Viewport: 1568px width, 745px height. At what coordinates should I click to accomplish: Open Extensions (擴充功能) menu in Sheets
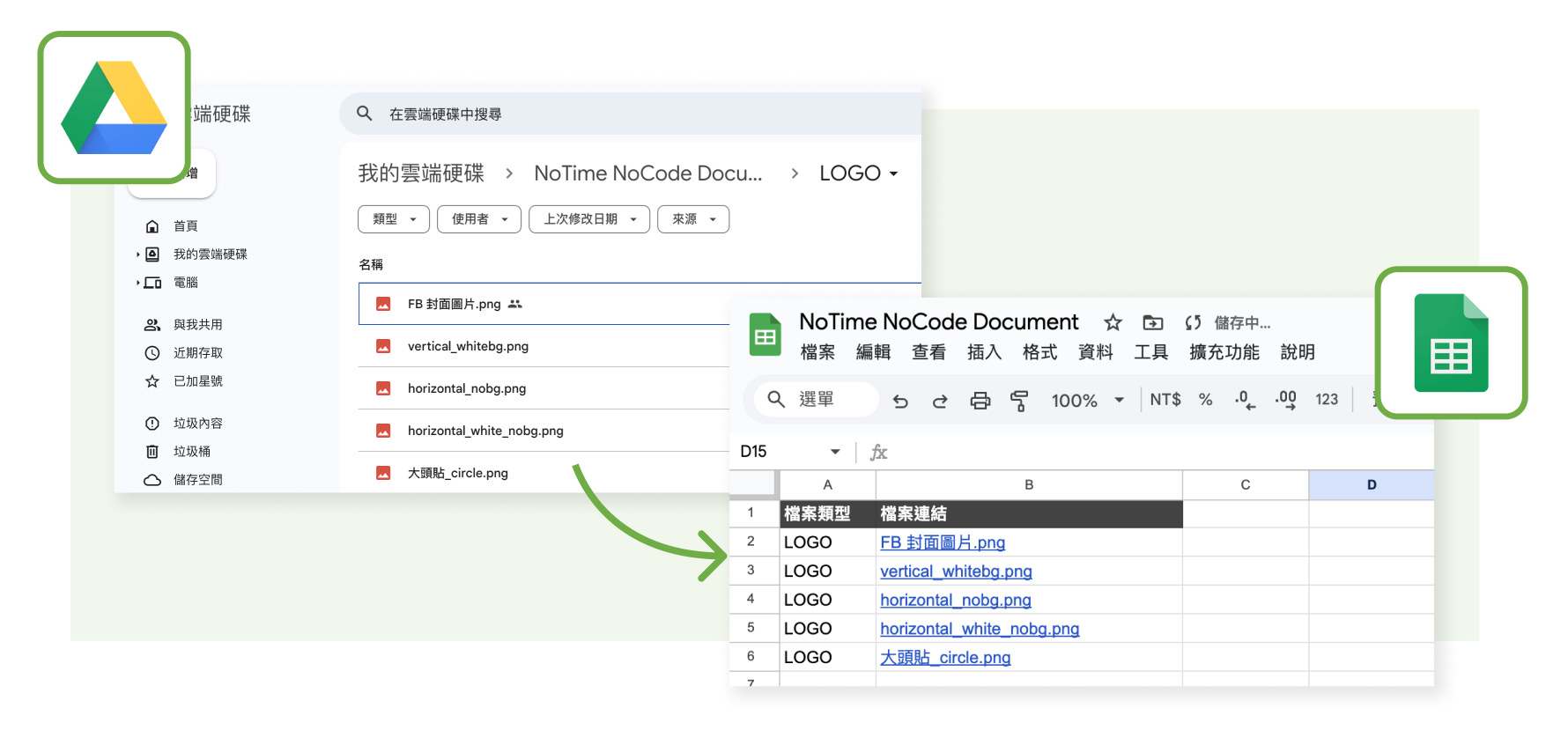click(x=1224, y=352)
